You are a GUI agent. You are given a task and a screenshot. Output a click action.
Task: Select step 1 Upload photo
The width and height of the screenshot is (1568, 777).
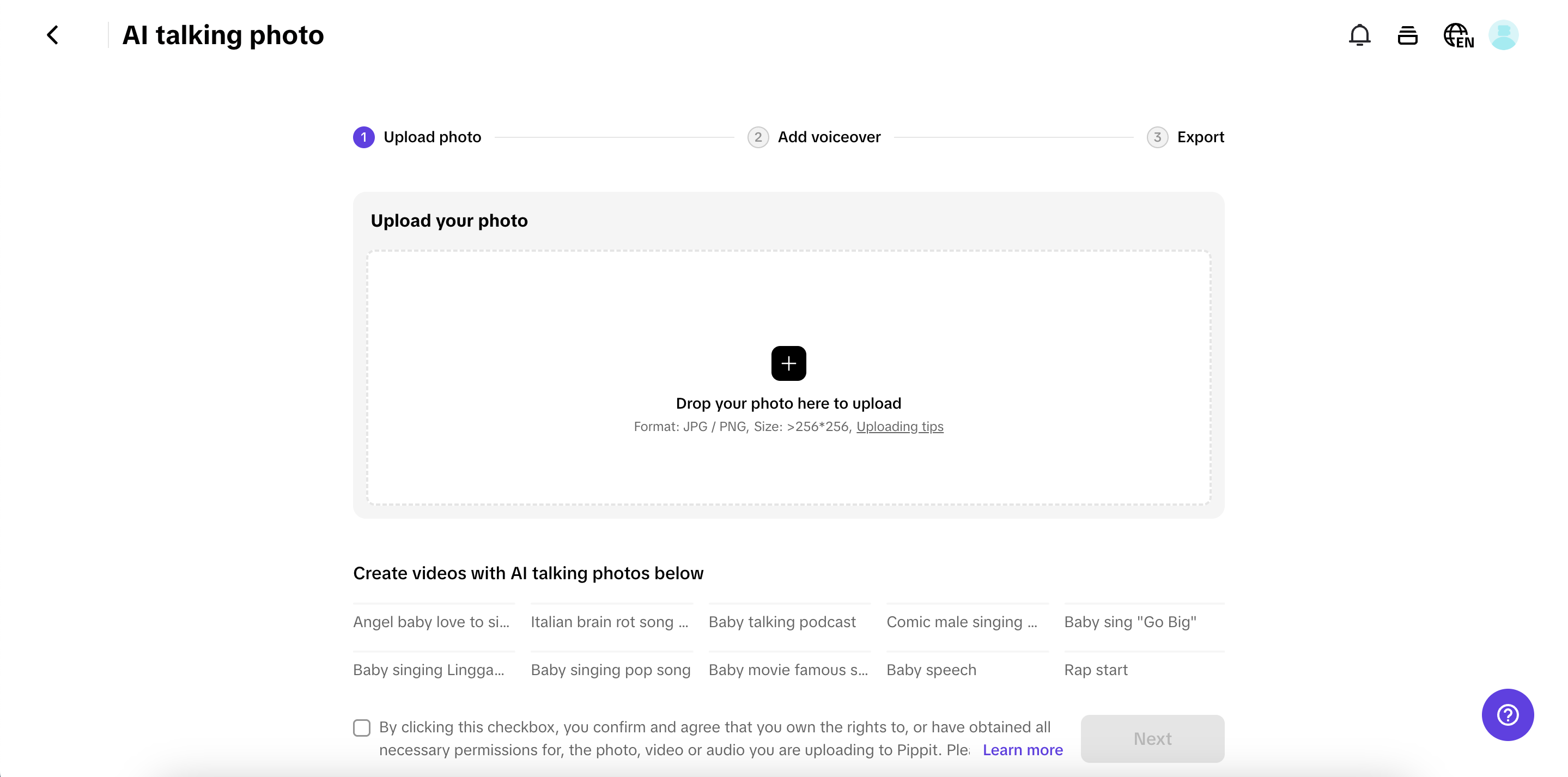pos(417,137)
